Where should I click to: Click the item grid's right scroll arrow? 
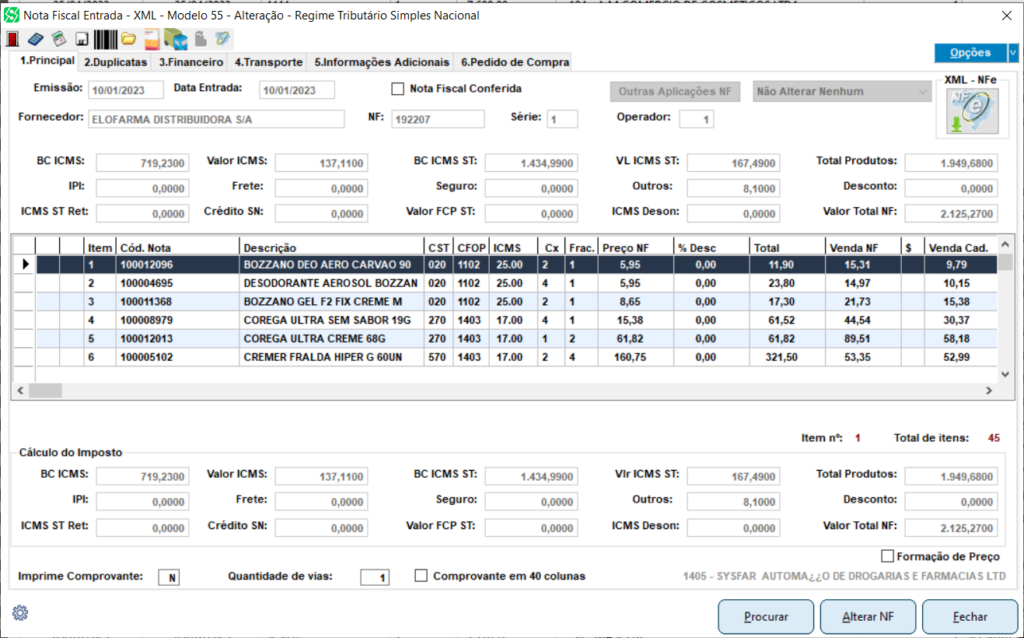coord(990,389)
